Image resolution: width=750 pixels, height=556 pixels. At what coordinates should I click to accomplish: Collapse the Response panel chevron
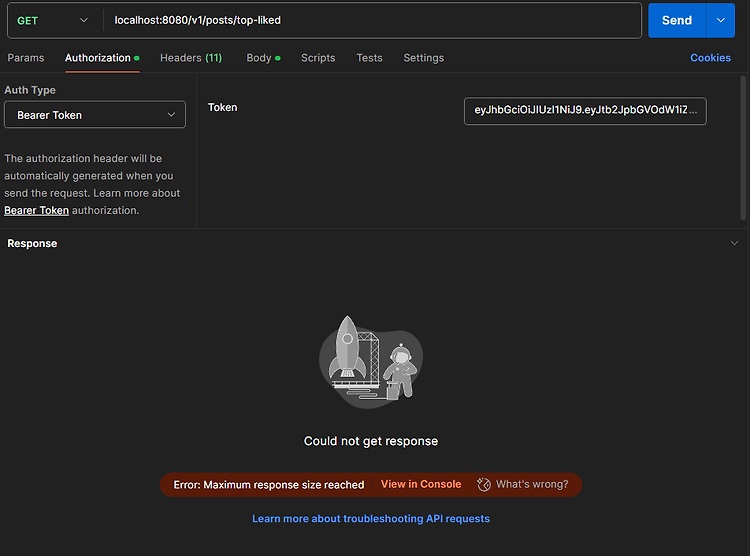coord(734,243)
